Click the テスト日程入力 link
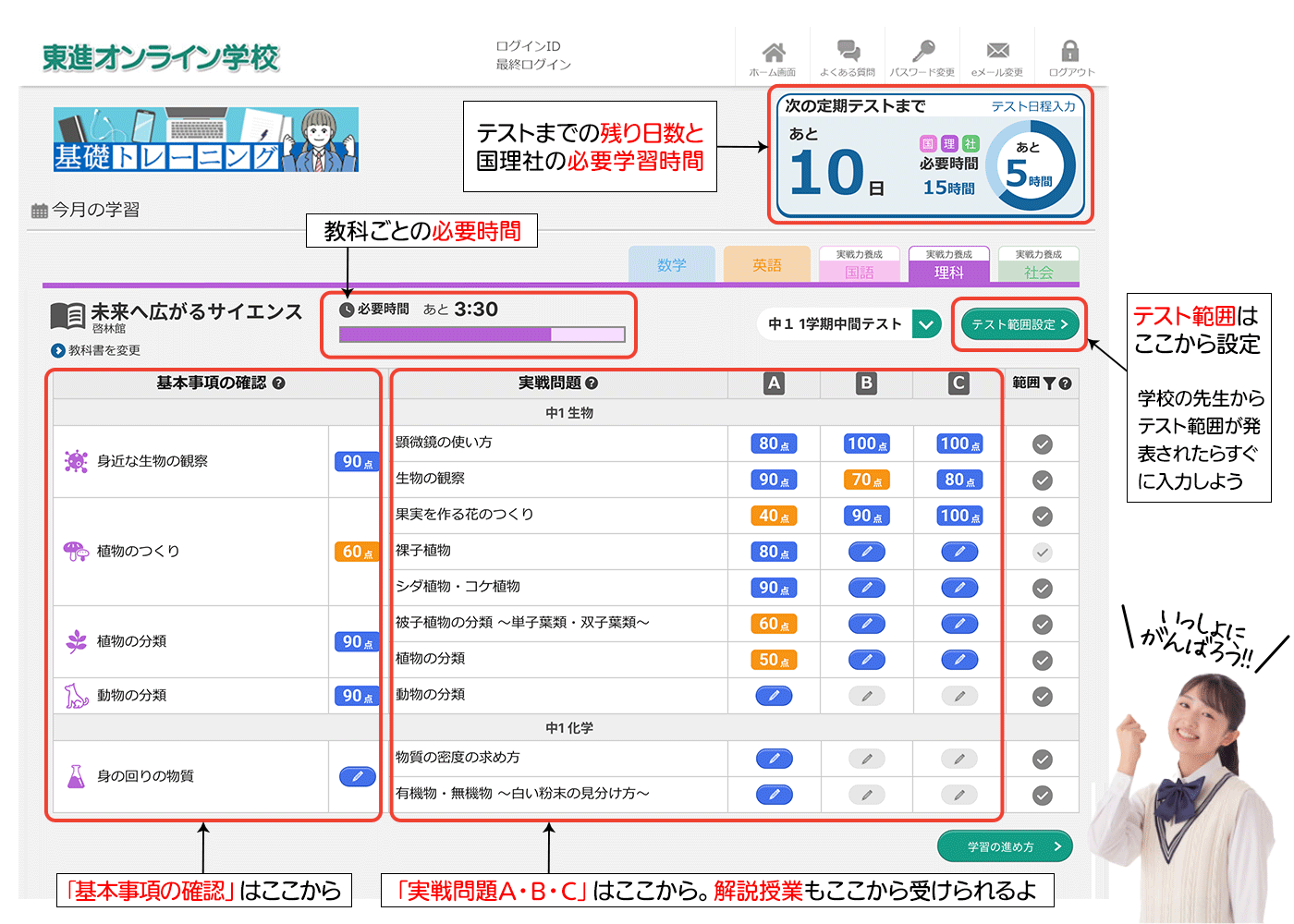Image resolution: width=1294 pixels, height=924 pixels. click(1032, 106)
